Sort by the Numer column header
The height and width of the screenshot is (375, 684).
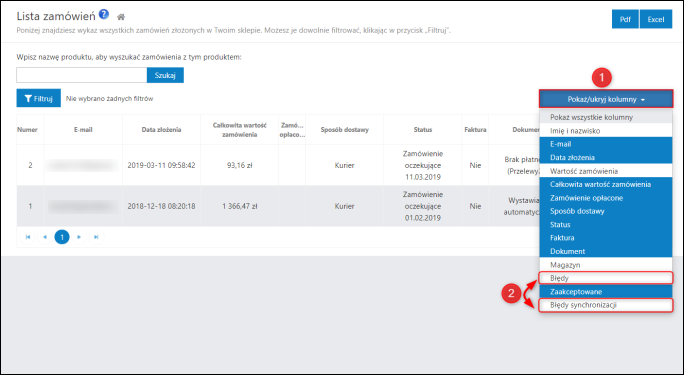[27, 130]
